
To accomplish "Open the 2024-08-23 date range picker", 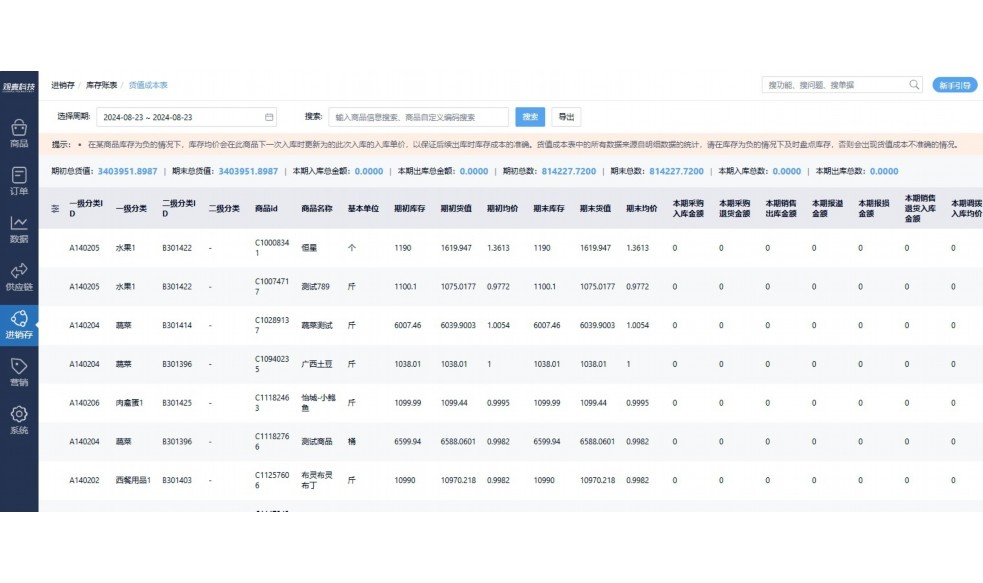I will [180, 117].
